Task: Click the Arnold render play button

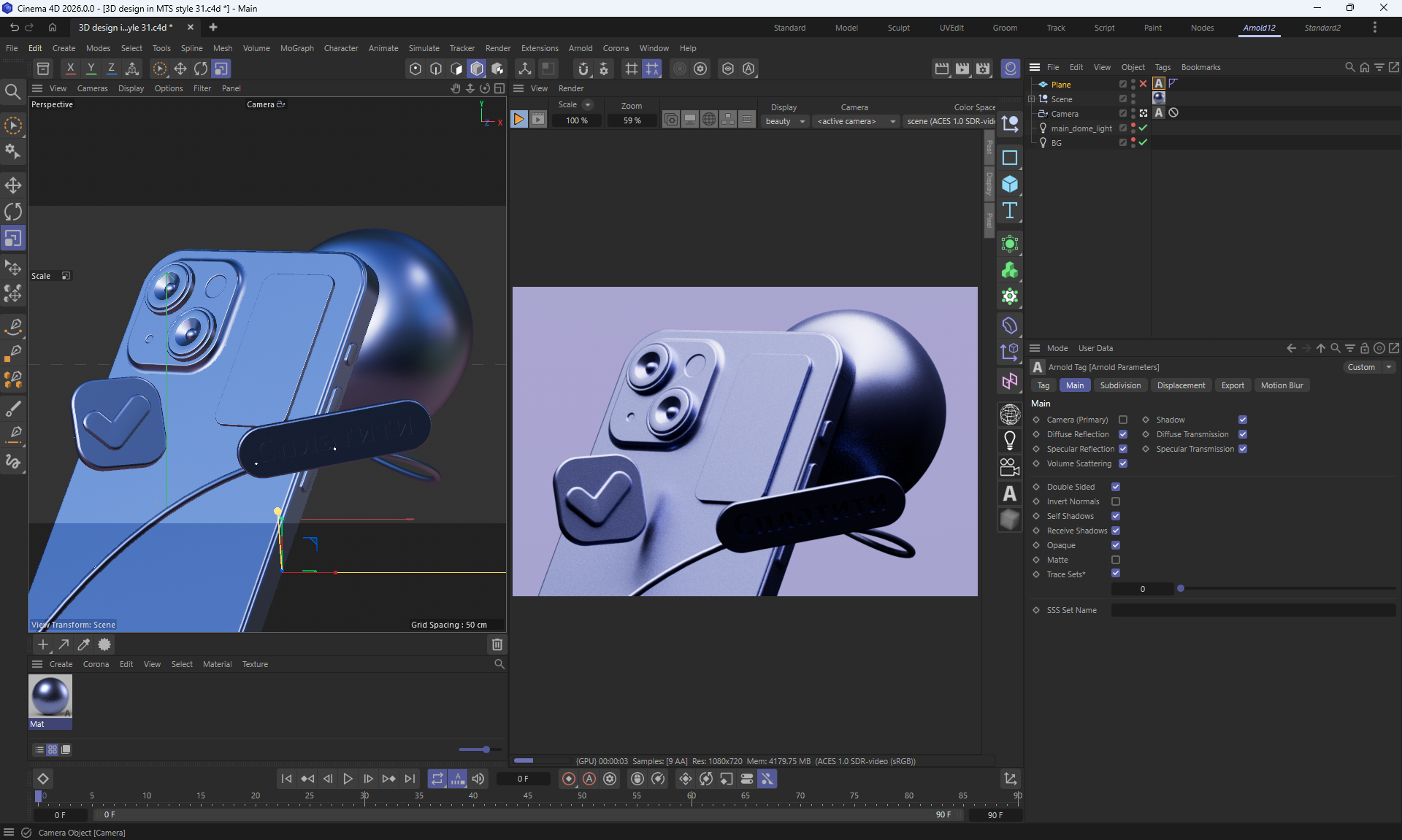Action: 518,120
